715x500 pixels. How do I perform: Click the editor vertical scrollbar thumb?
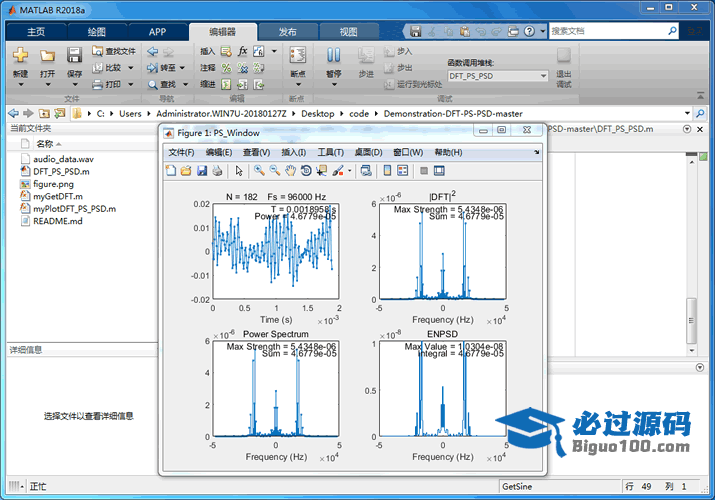point(691,320)
